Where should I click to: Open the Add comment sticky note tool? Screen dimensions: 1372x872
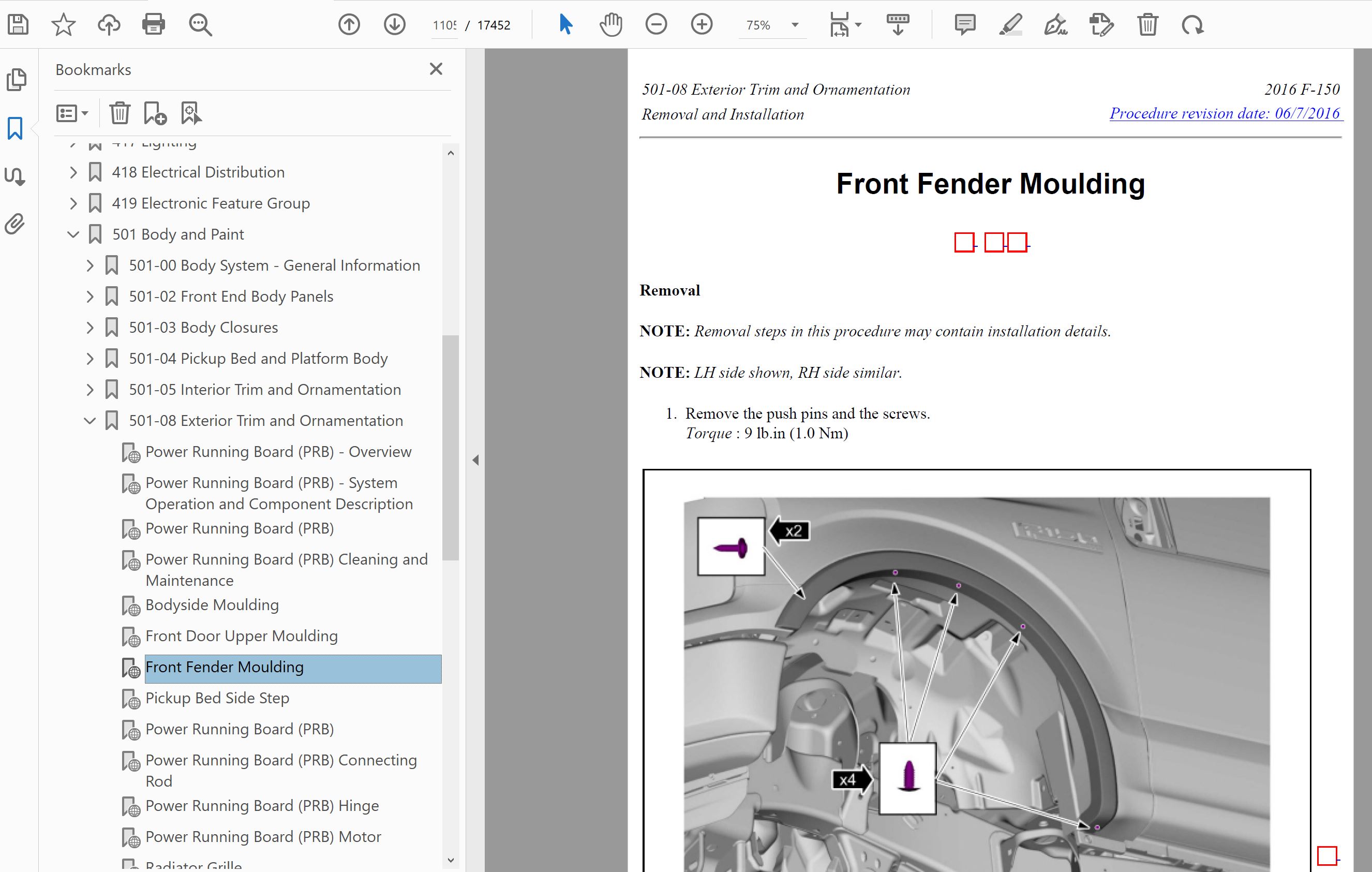(x=965, y=24)
